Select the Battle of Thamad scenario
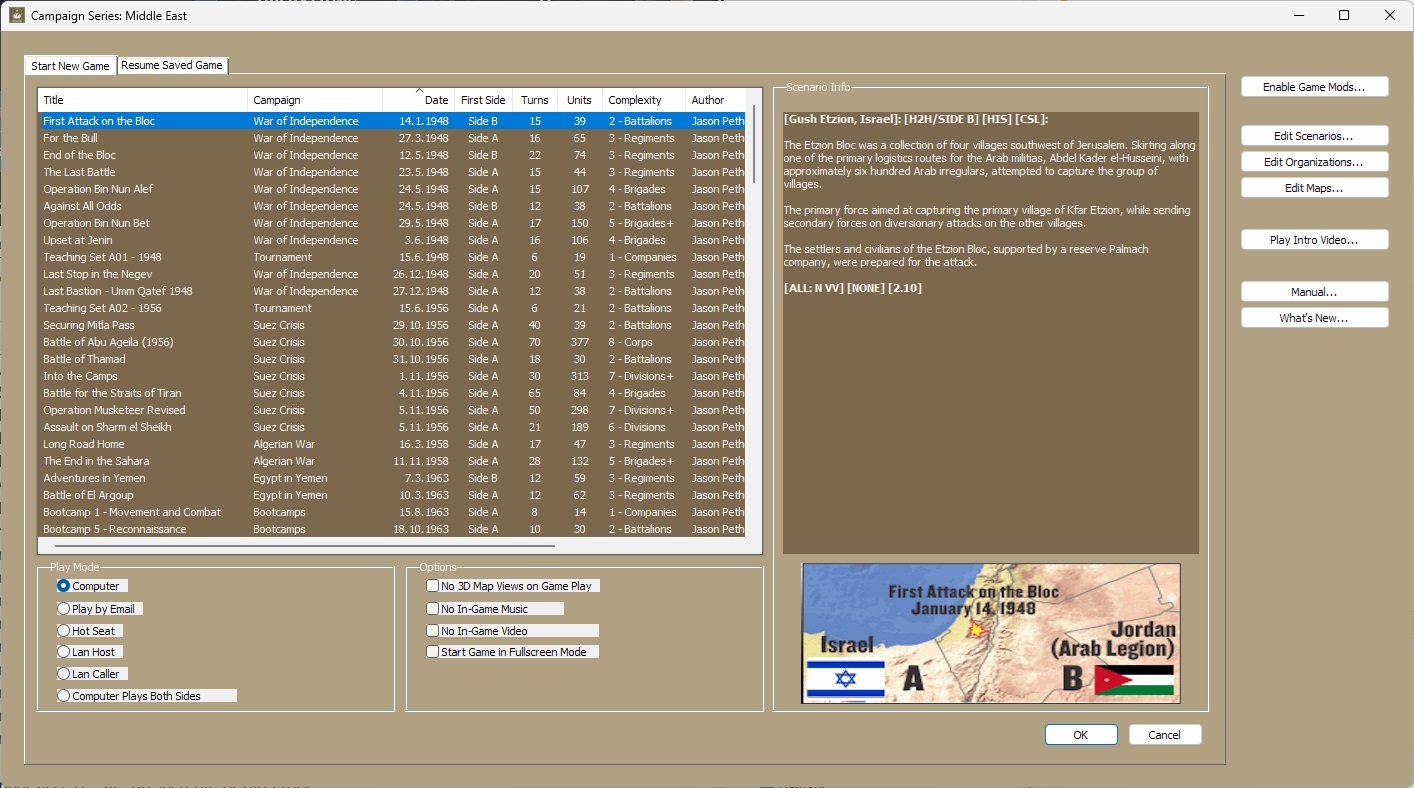Image resolution: width=1414 pixels, height=788 pixels. [x=391, y=359]
